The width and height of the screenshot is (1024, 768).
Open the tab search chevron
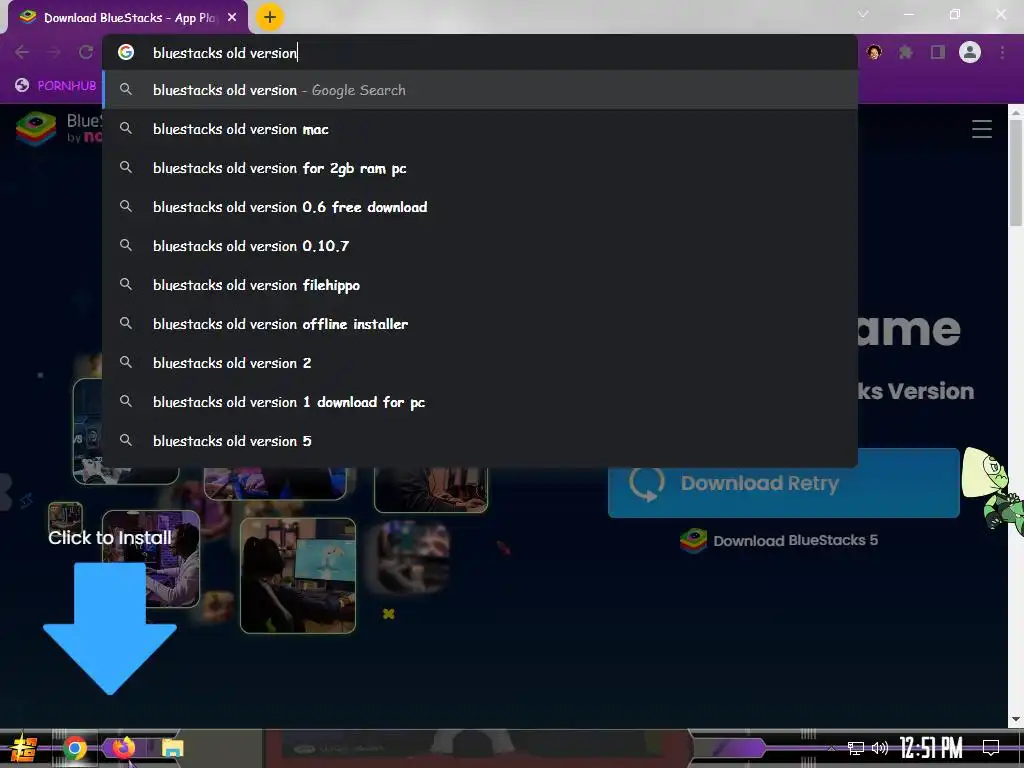click(x=863, y=14)
